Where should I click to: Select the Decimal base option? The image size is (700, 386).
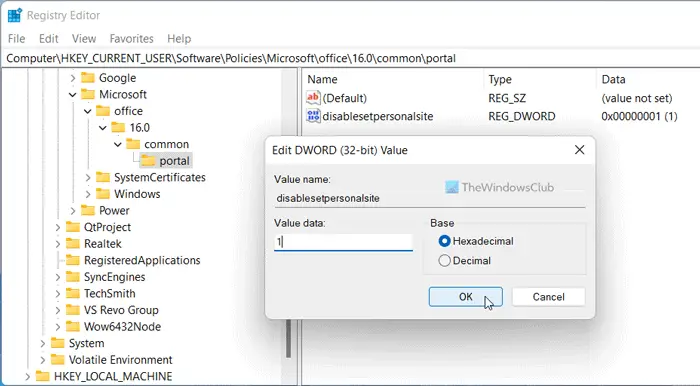click(x=465, y=260)
